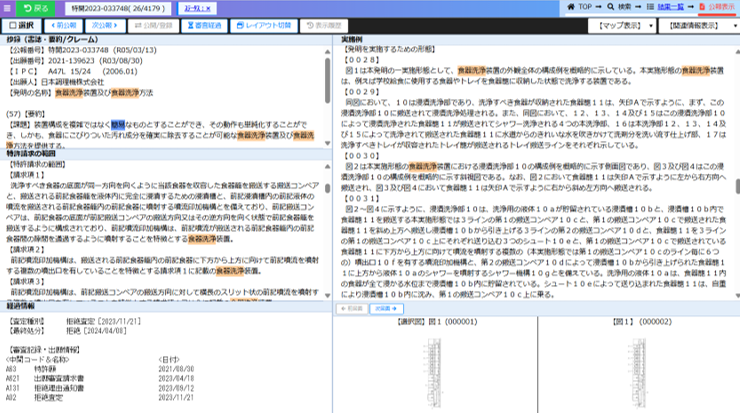Image resolution: width=740 pixels, height=413 pixels.
Task: Click the green 戻る back button
Action: click(36, 8)
